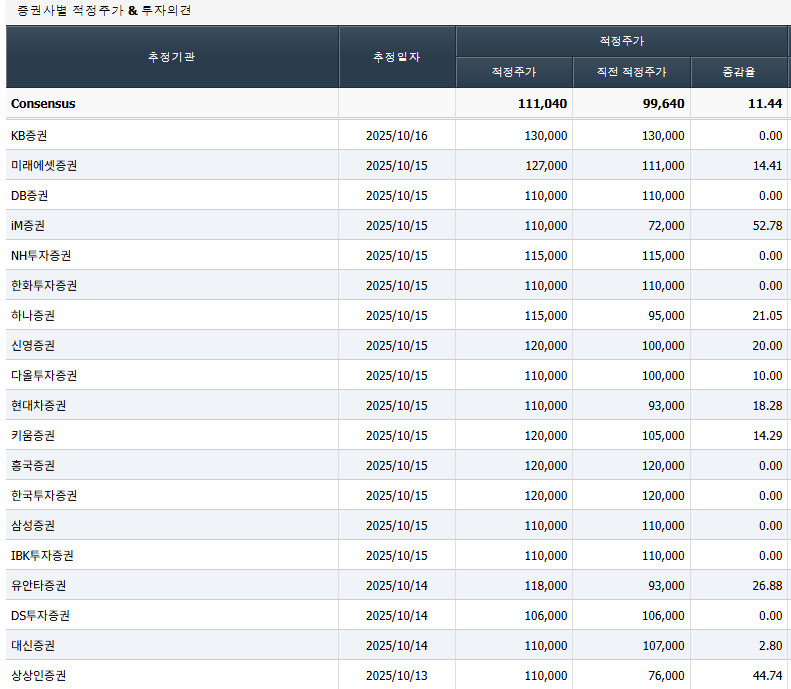Click the 2025/10/16 date cell
Screen dimensions: 791x689
[397, 136]
